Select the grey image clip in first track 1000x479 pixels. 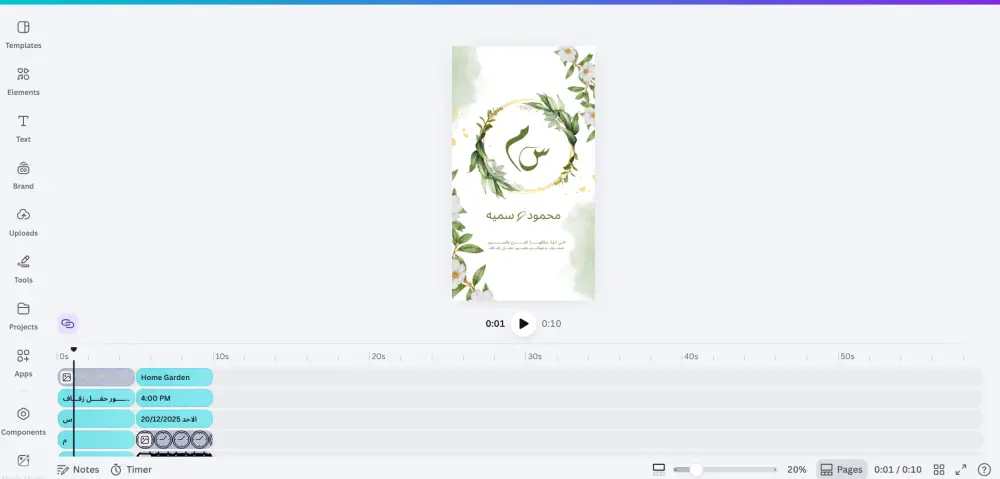click(x=96, y=377)
